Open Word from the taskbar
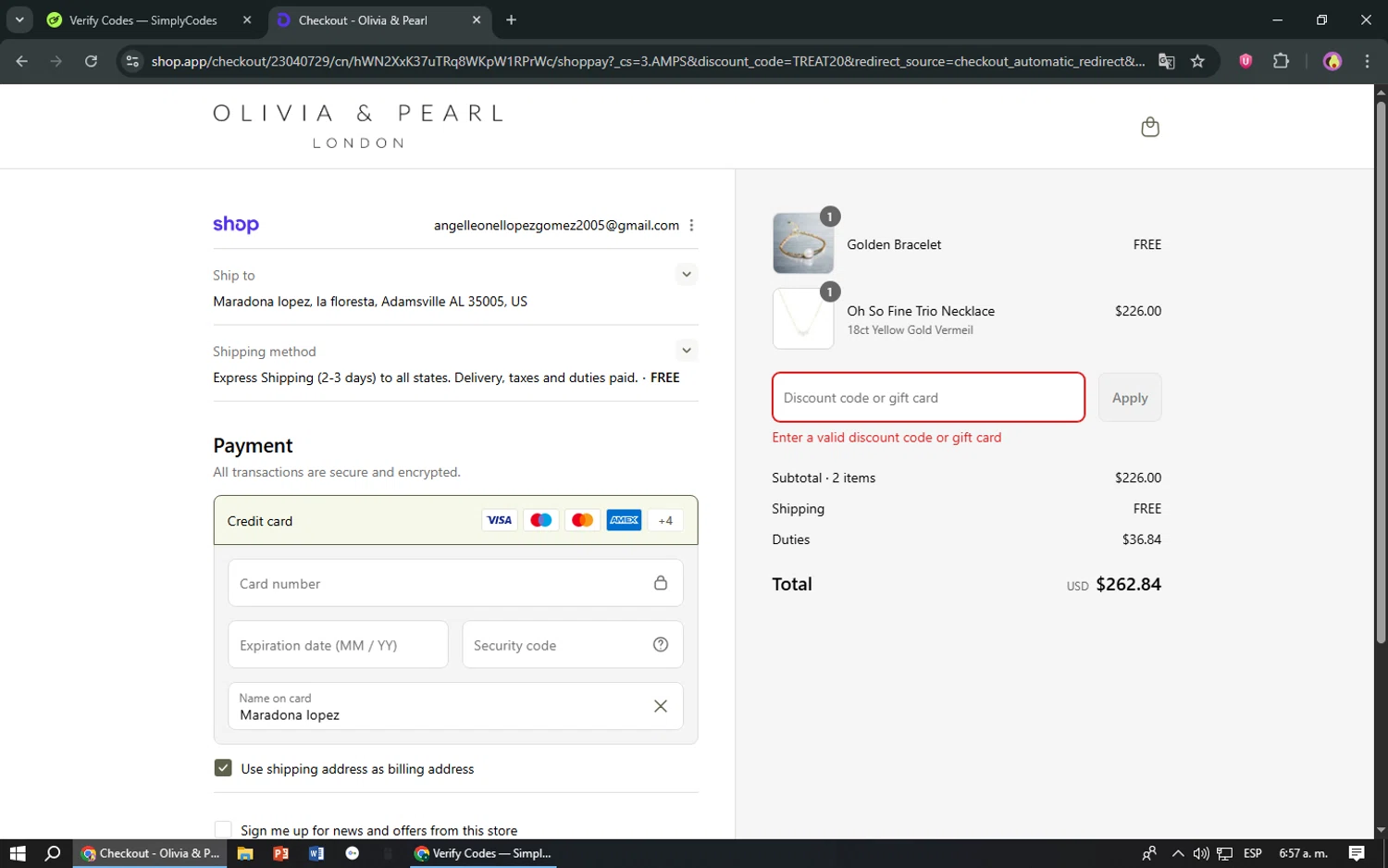The width and height of the screenshot is (1388, 868). [x=316, y=853]
